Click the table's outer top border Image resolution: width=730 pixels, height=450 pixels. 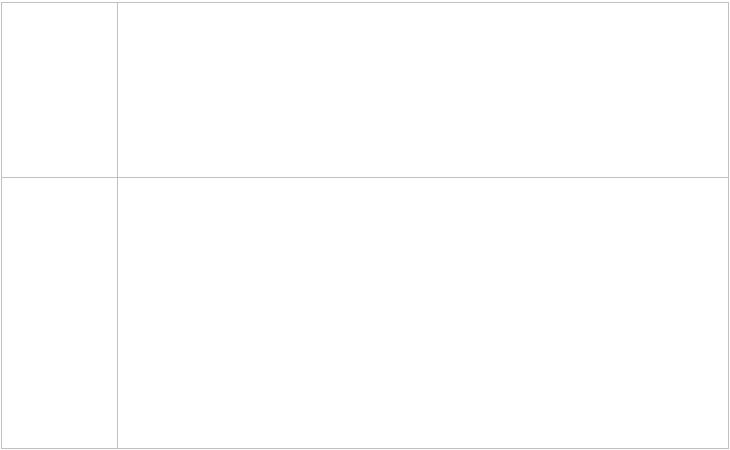point(365,2)
